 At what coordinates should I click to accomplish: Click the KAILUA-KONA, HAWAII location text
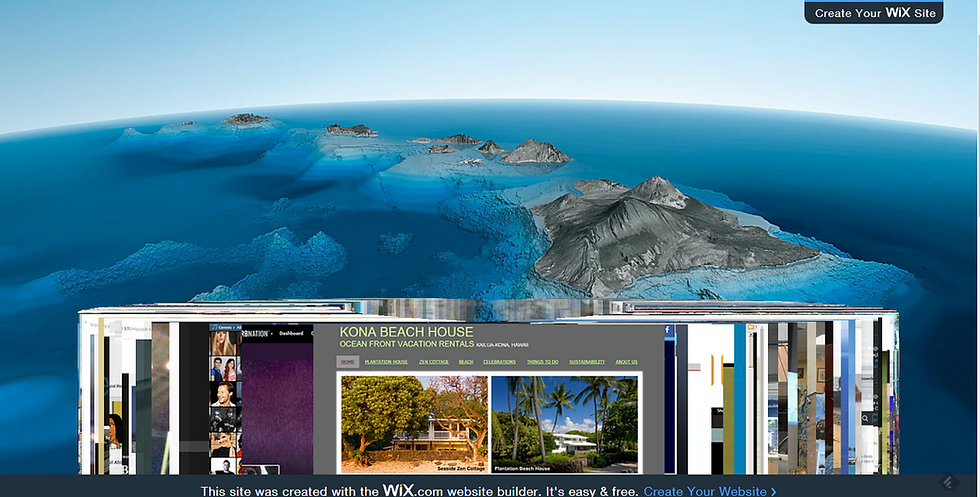pyautogui.click(x=502, y=345)
